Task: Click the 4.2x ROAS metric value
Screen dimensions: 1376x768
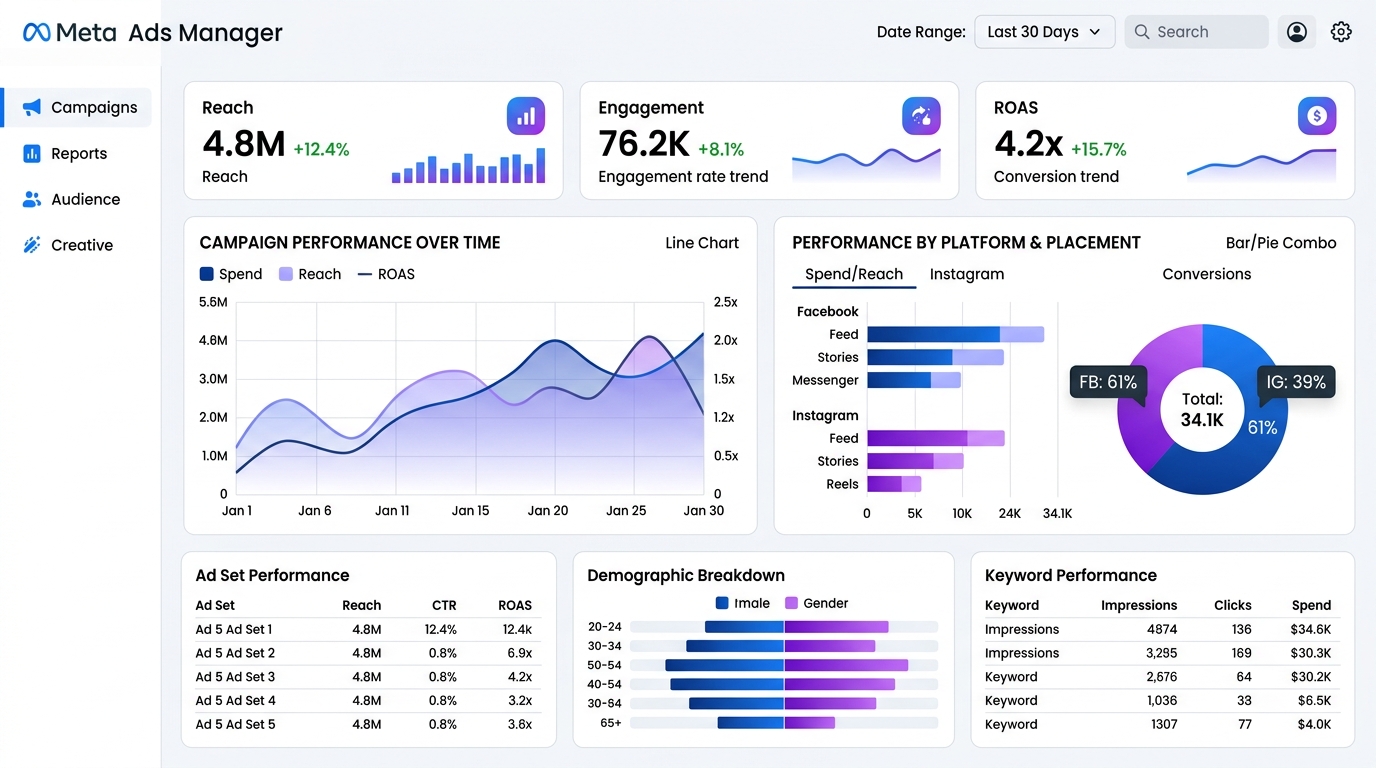Action: 1028,144
